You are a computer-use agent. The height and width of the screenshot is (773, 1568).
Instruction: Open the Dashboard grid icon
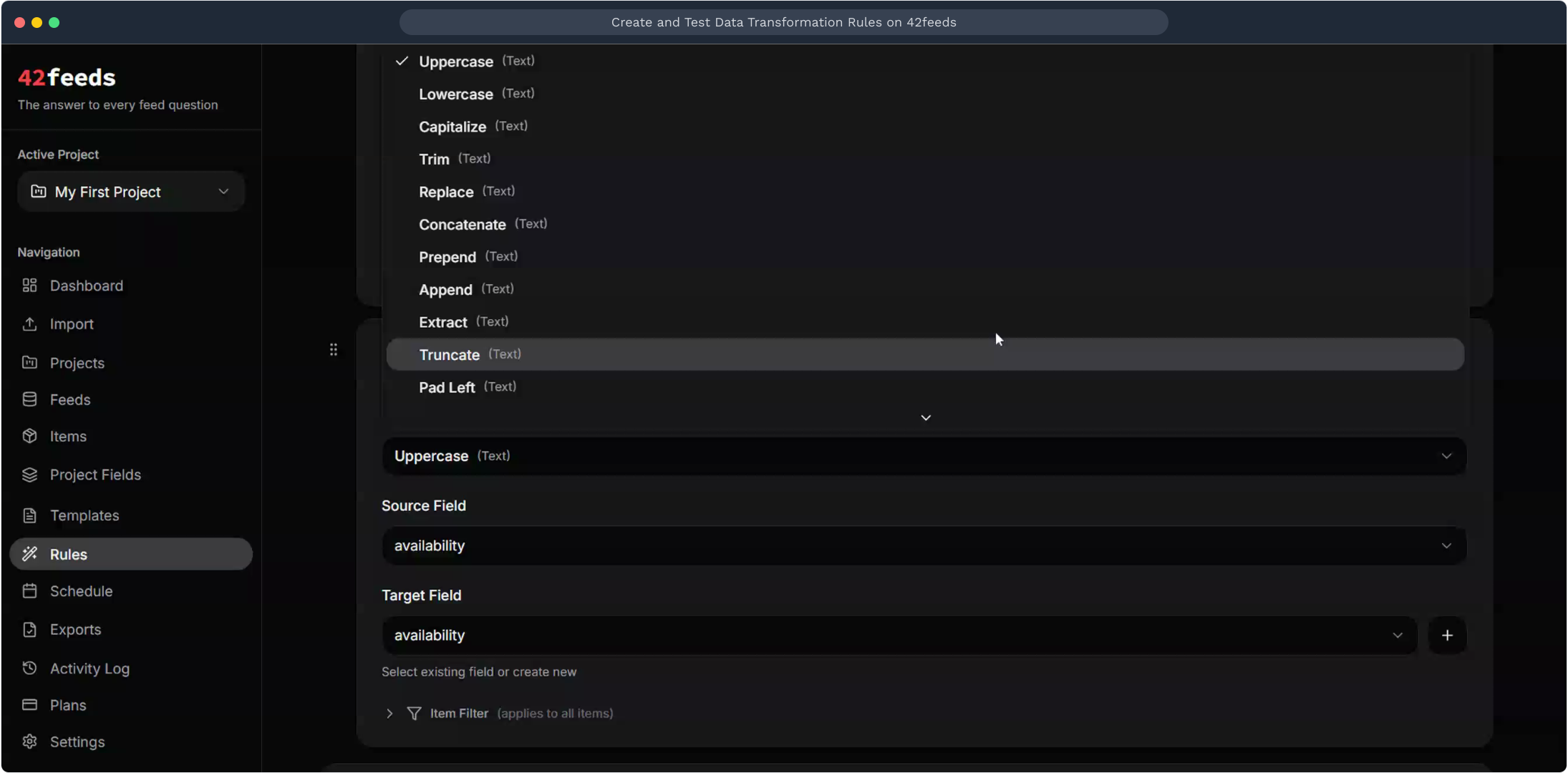point(29,286)
